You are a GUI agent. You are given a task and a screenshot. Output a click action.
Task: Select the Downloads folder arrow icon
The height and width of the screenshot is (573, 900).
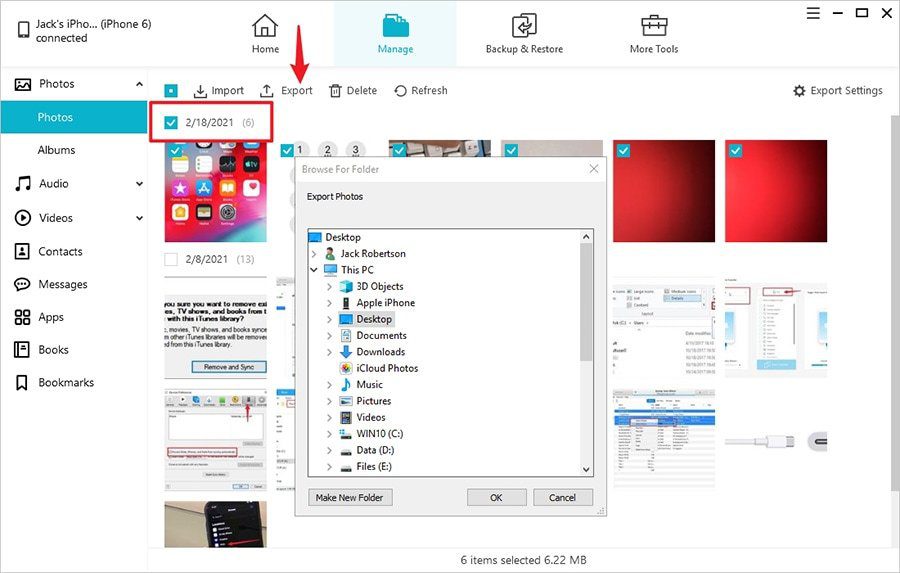coord(346,352)
